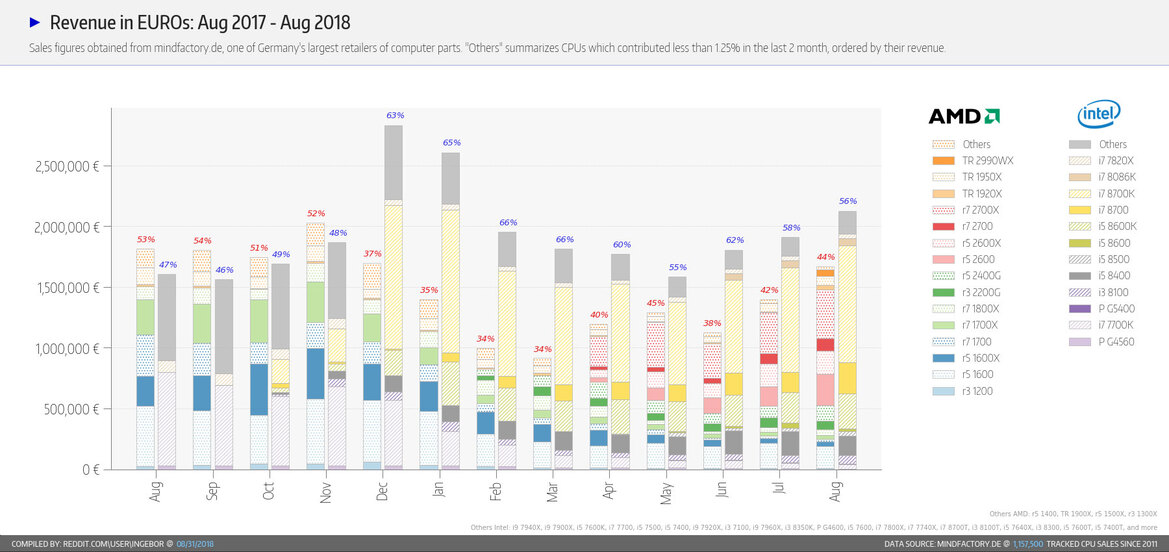This screenshot has width=1169, height=552.
Task: Click the 2,500,000 € y-axis label
Action: click(x=69, y=166)
